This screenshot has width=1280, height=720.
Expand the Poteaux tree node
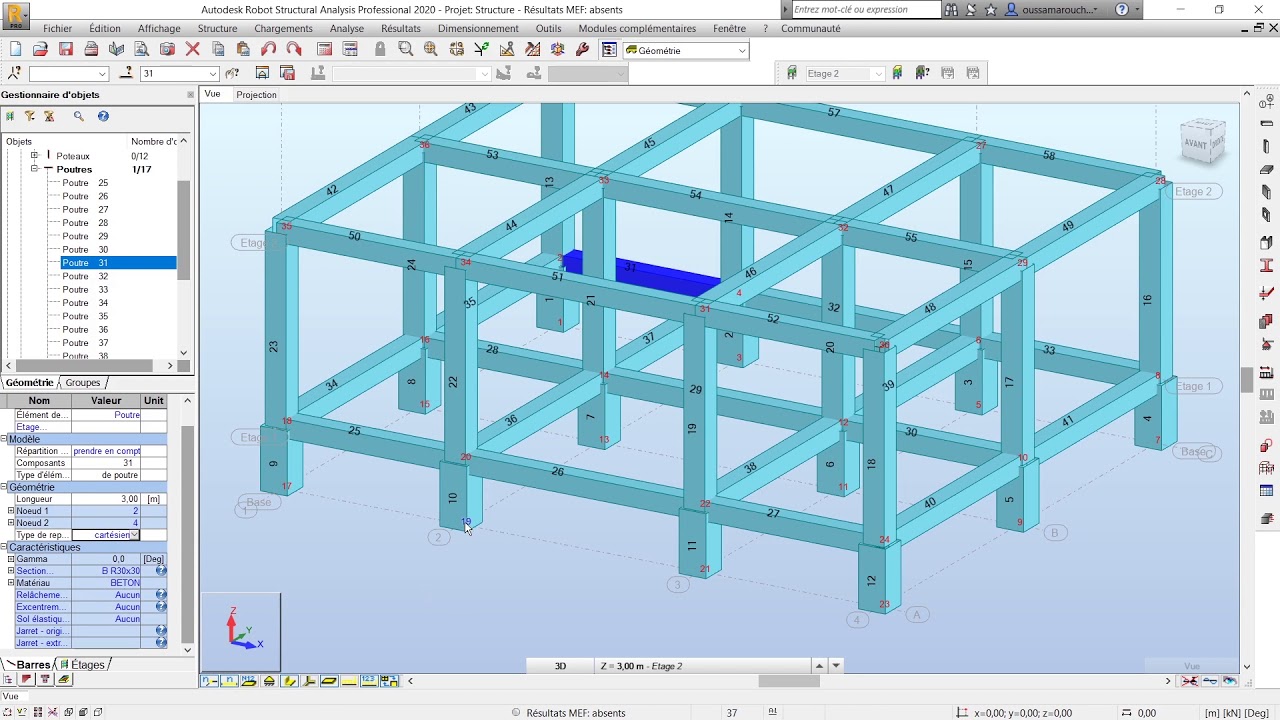(34, 156)
